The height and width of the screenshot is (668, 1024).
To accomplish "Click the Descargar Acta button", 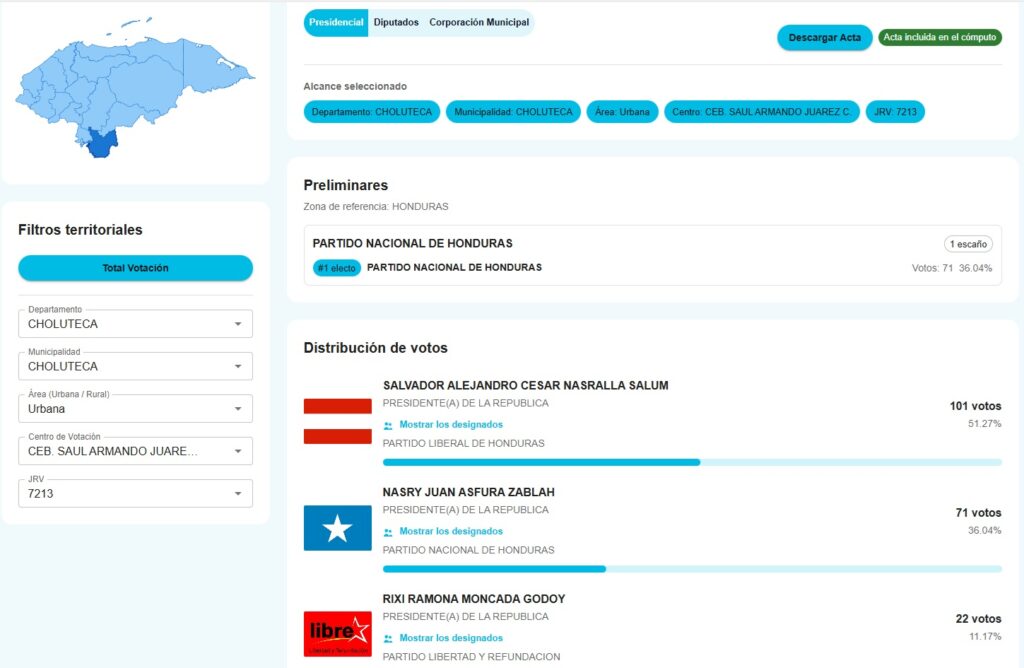I will [824, 38].
